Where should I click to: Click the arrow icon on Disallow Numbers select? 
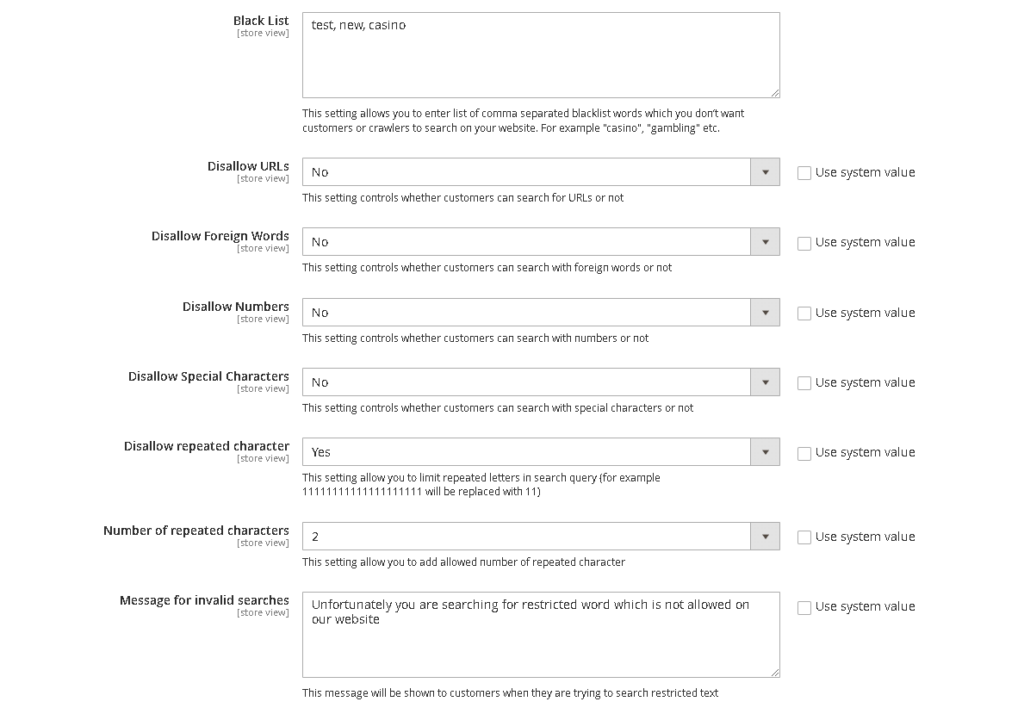[765, 312]
